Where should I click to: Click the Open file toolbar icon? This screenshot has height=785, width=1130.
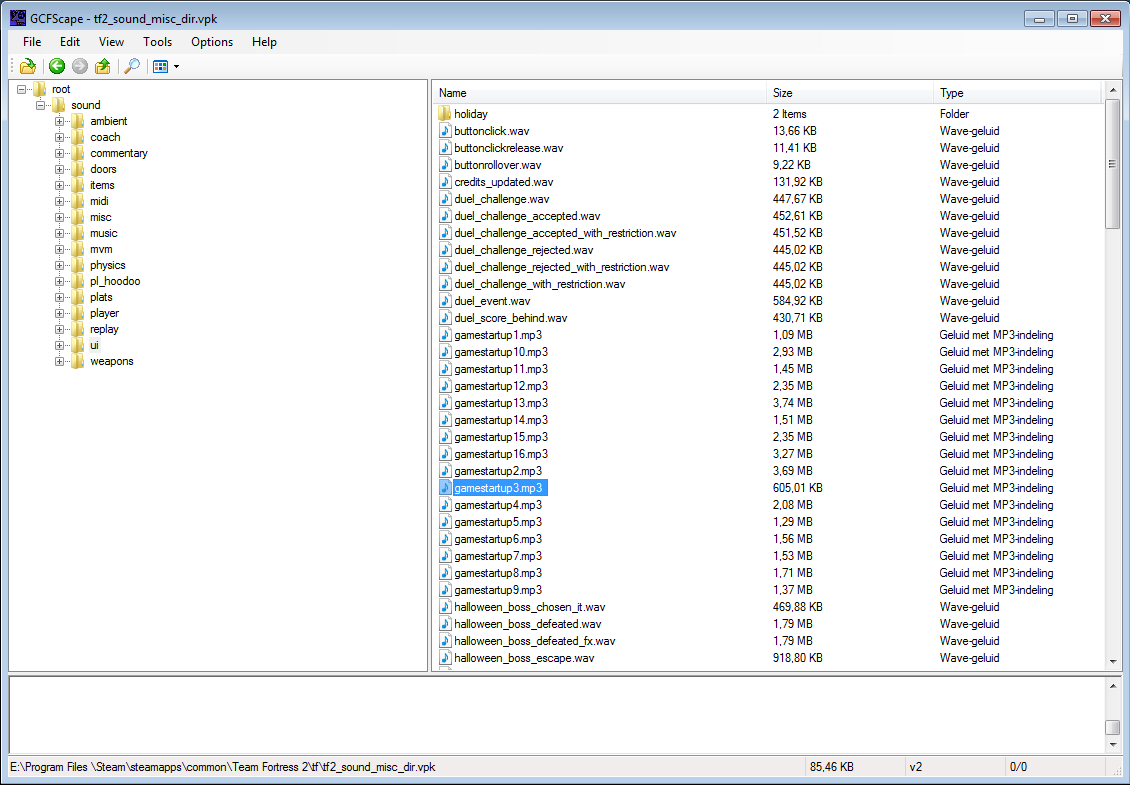[27, 66]
